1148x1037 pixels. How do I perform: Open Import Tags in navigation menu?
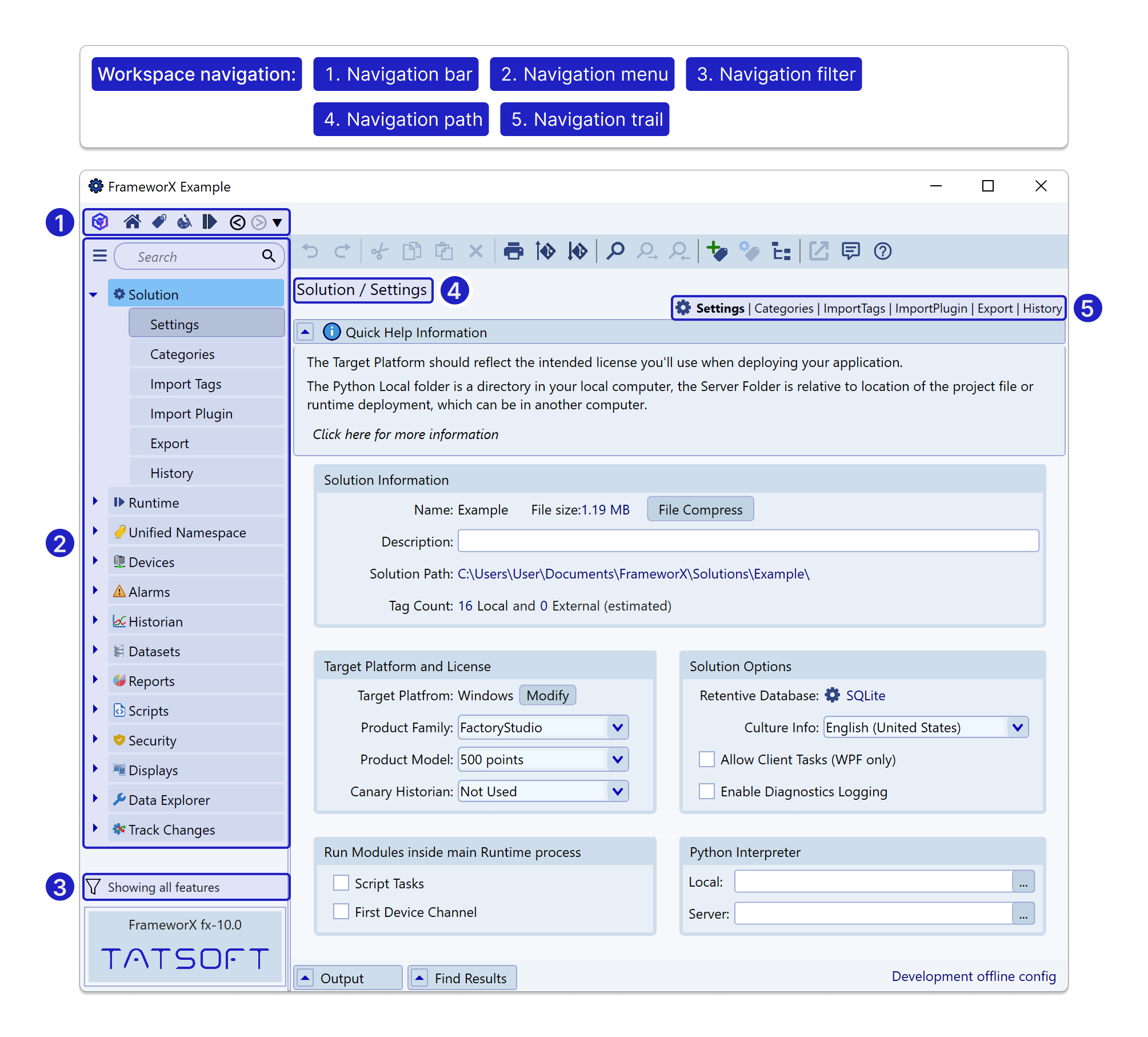coord(186,384)
